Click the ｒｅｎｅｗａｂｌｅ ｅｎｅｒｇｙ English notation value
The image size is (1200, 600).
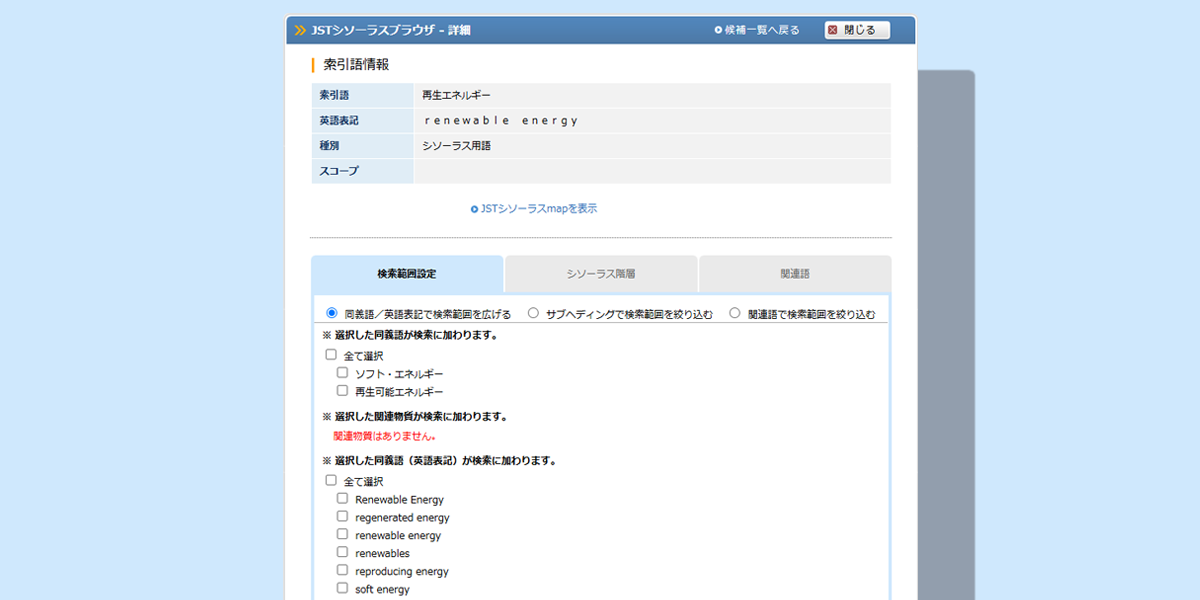point(501,120)
